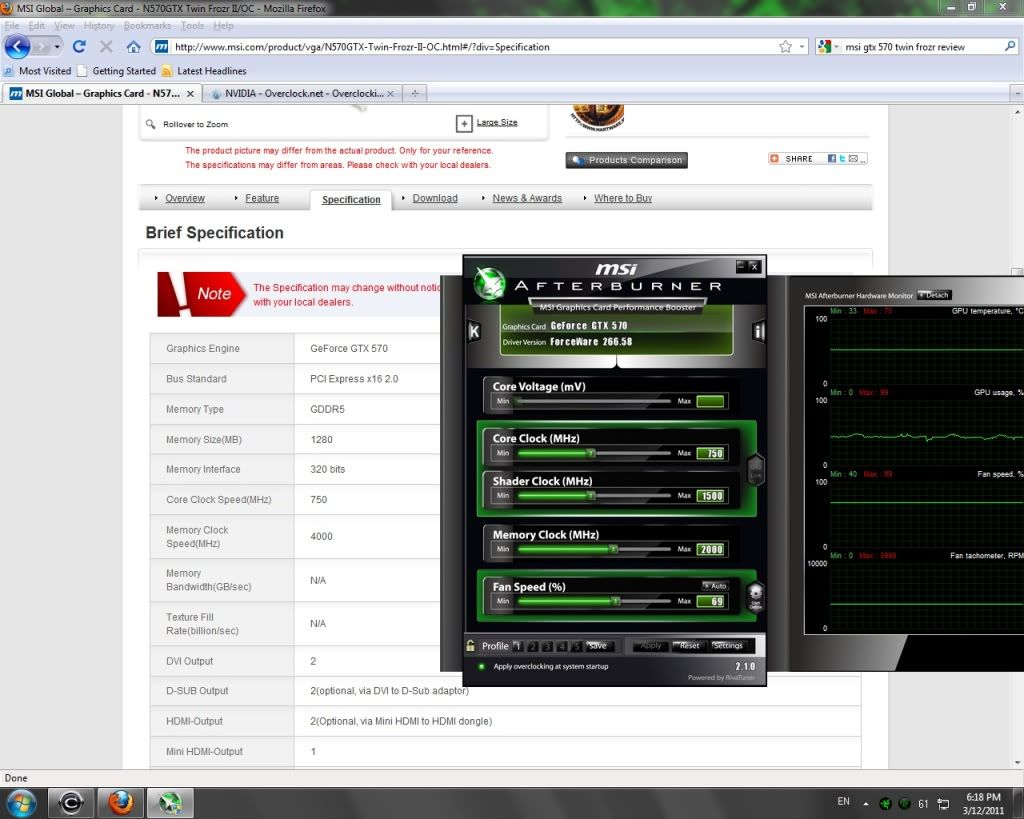Share page via email envelope icon
The width and height of the screenshot is (1024, 819).
pos(853,159)
